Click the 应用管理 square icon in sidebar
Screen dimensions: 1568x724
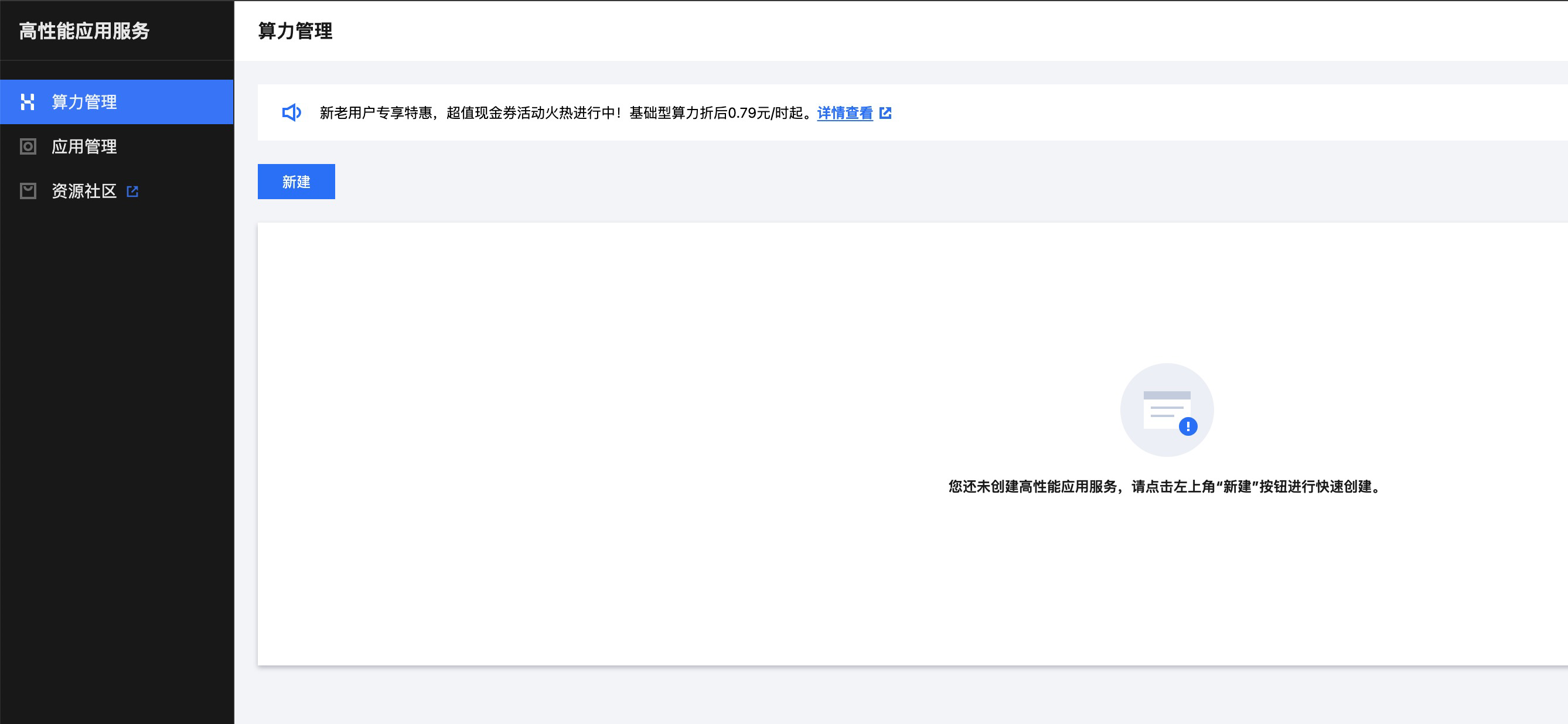[x=28, y=146]
